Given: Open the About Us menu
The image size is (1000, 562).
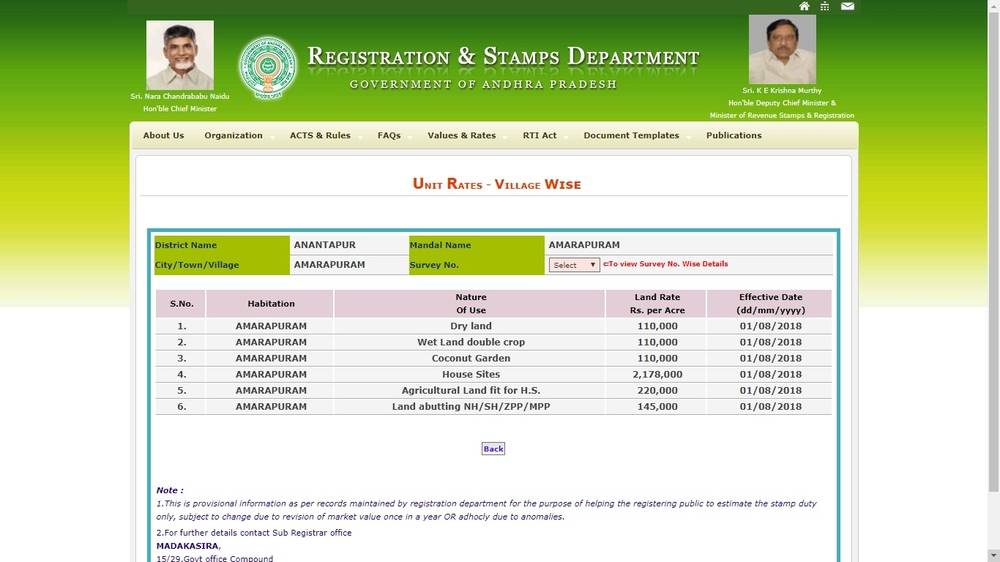Looking at the screenshot, I should tap(163, 135).
